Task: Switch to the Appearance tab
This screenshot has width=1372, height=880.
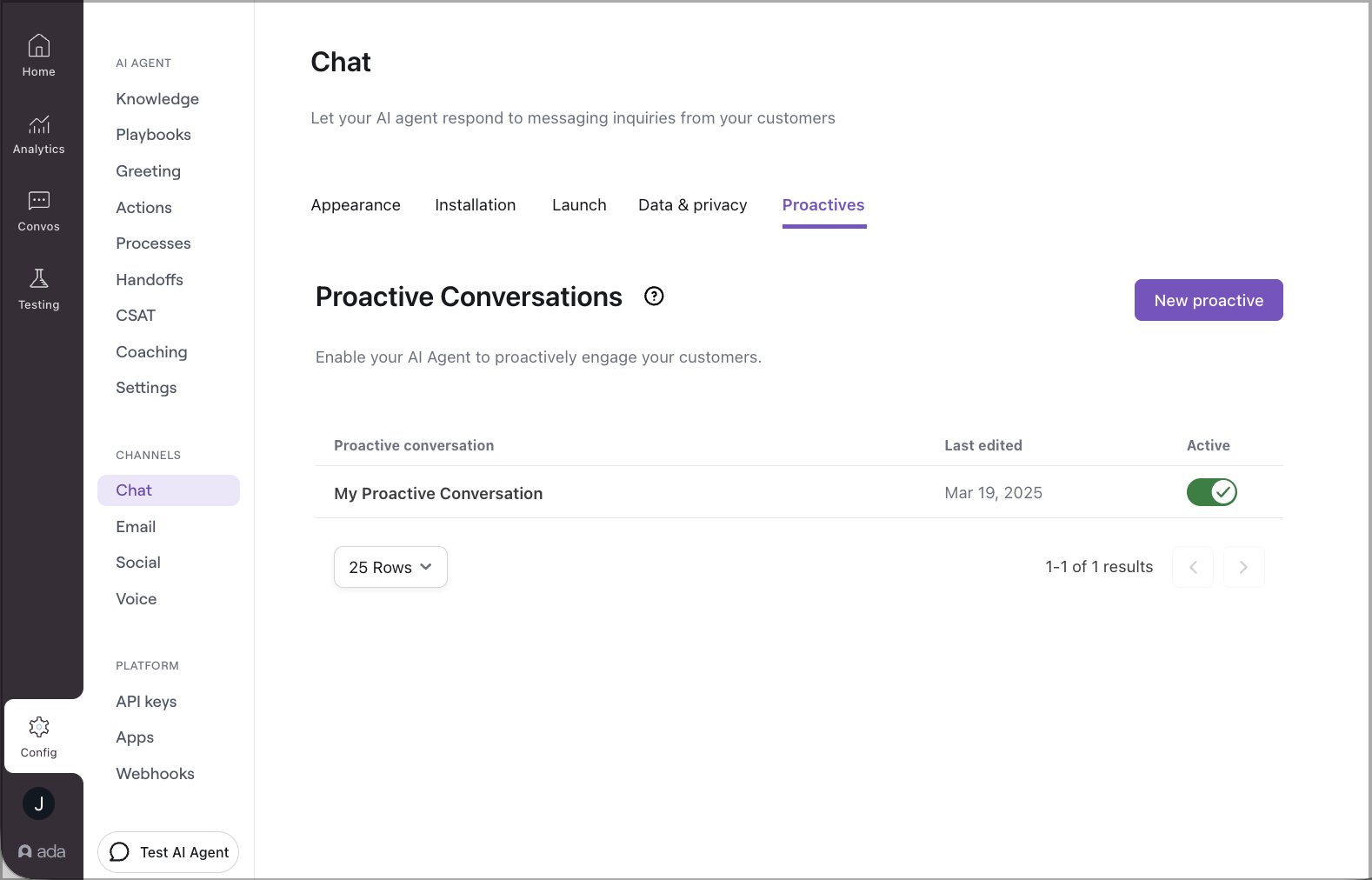Action: click(x=355, y=205)
